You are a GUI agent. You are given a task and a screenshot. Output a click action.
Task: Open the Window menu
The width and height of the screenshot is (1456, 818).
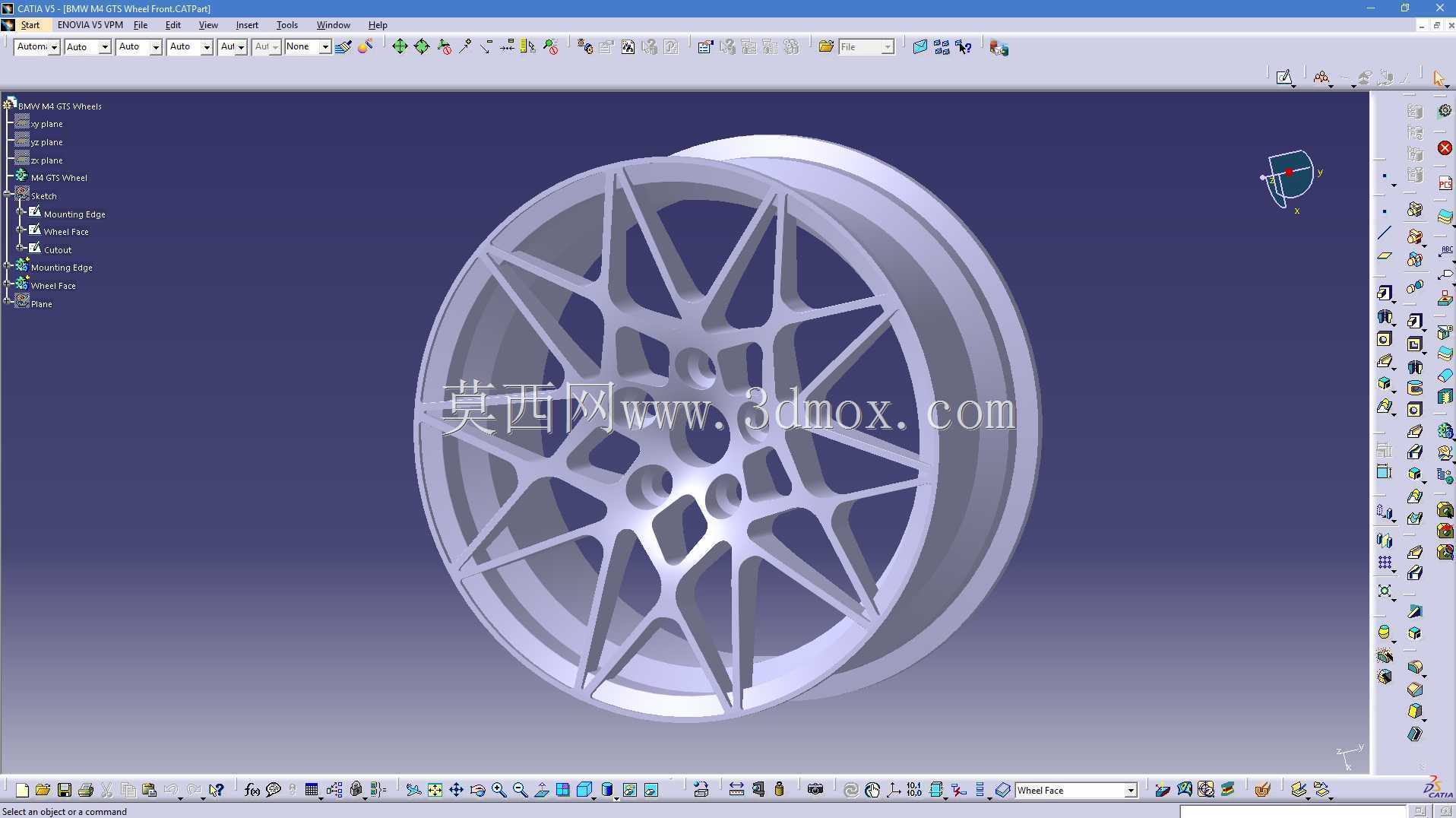(333, 25)
